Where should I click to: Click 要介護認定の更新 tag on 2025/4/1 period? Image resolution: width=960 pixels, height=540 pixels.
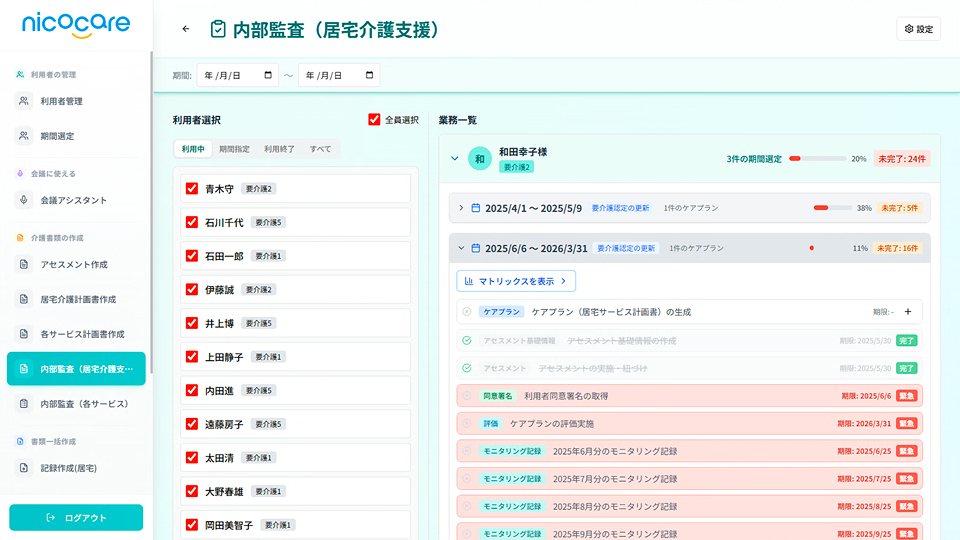(620, 208)
